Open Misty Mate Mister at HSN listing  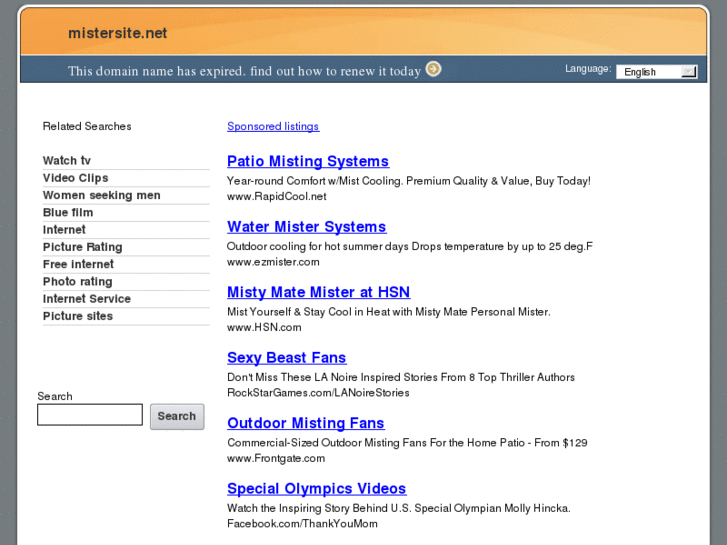coord(319,292)
